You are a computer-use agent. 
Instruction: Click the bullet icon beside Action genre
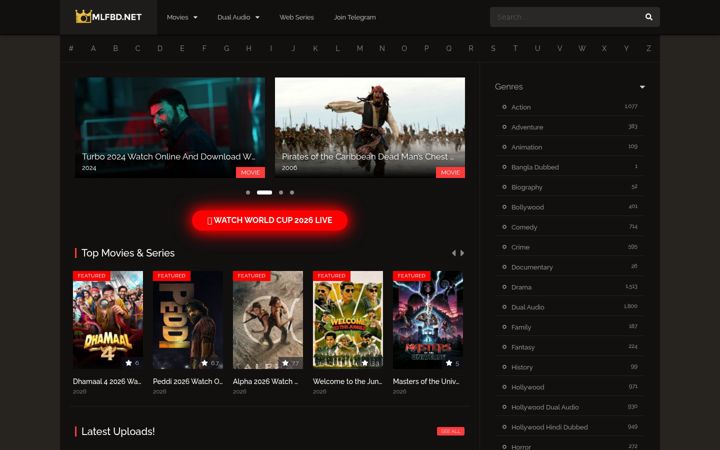pyautogui.click(x=504, y=107)
